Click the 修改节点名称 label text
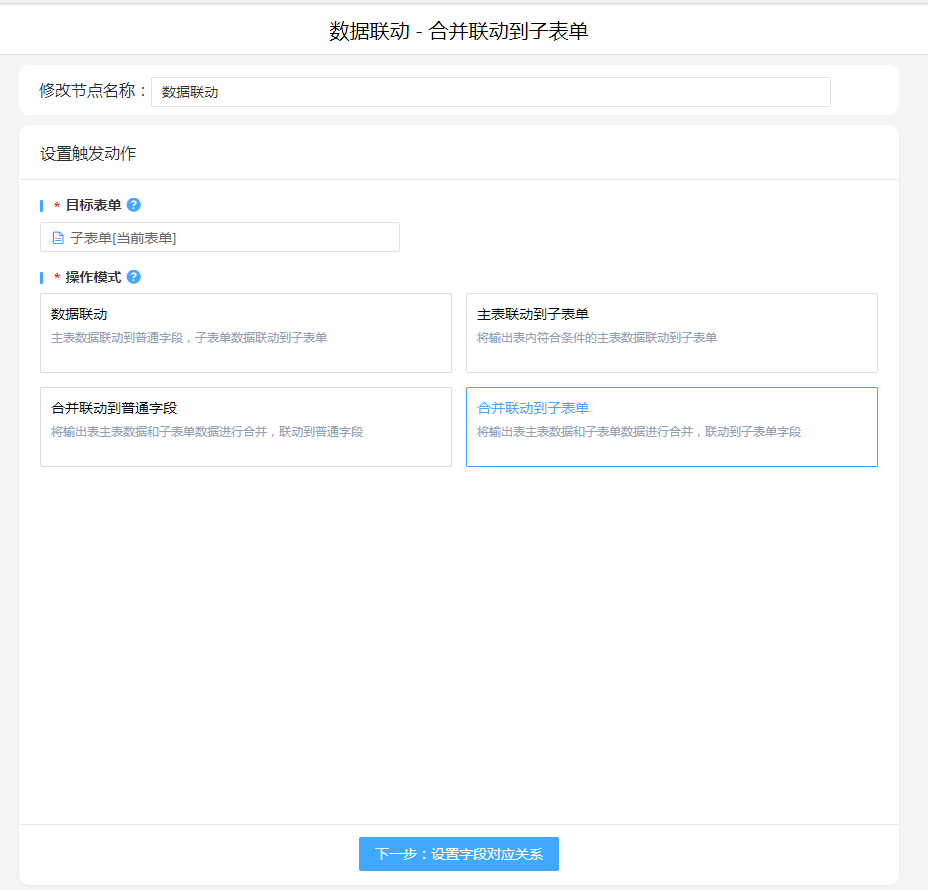Image resolution: width=928 pixels, height=890 pixels. pyautogui.click(x=92, y=91)
